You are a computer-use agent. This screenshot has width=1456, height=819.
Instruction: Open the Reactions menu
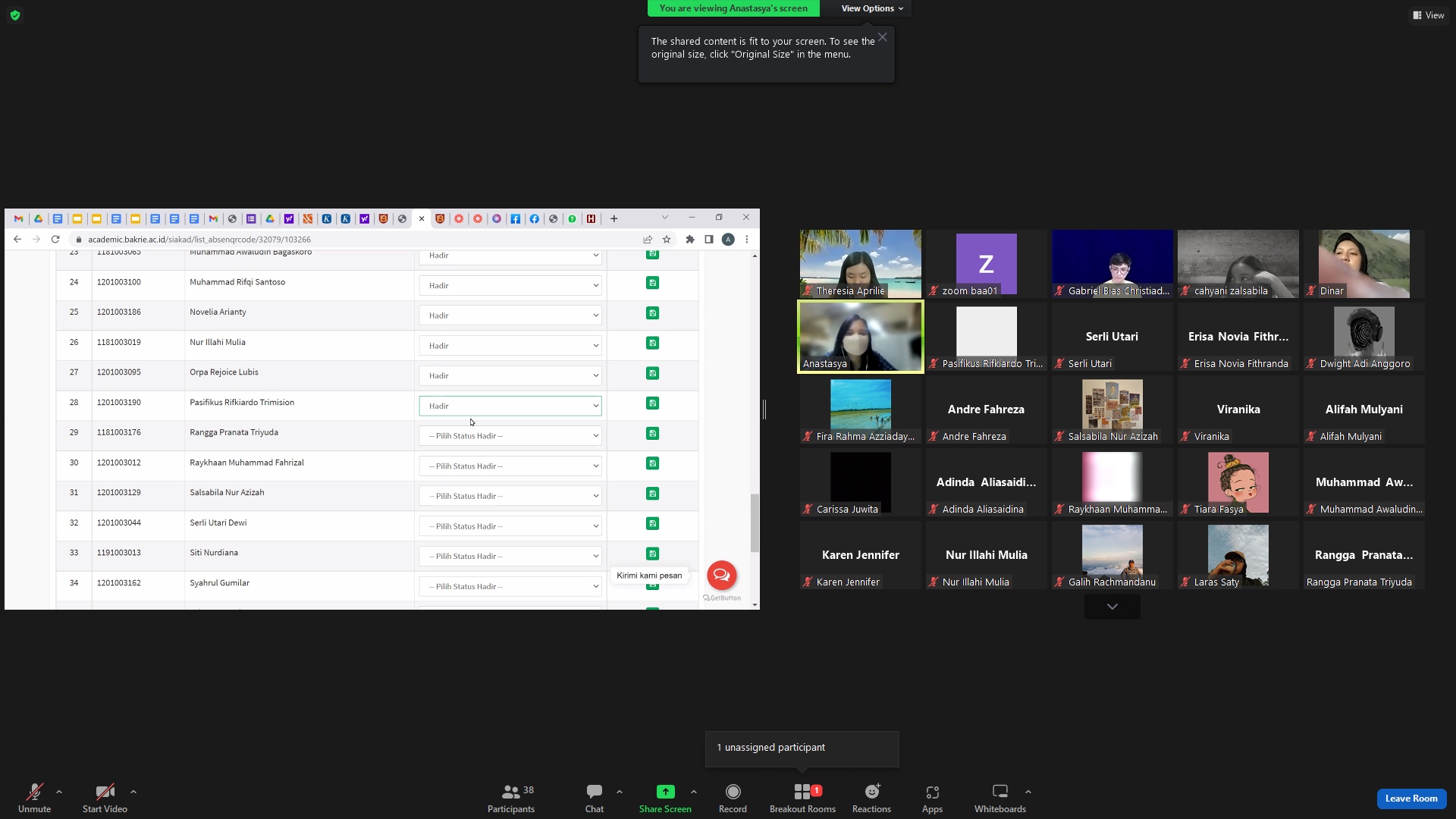[871, 799]
